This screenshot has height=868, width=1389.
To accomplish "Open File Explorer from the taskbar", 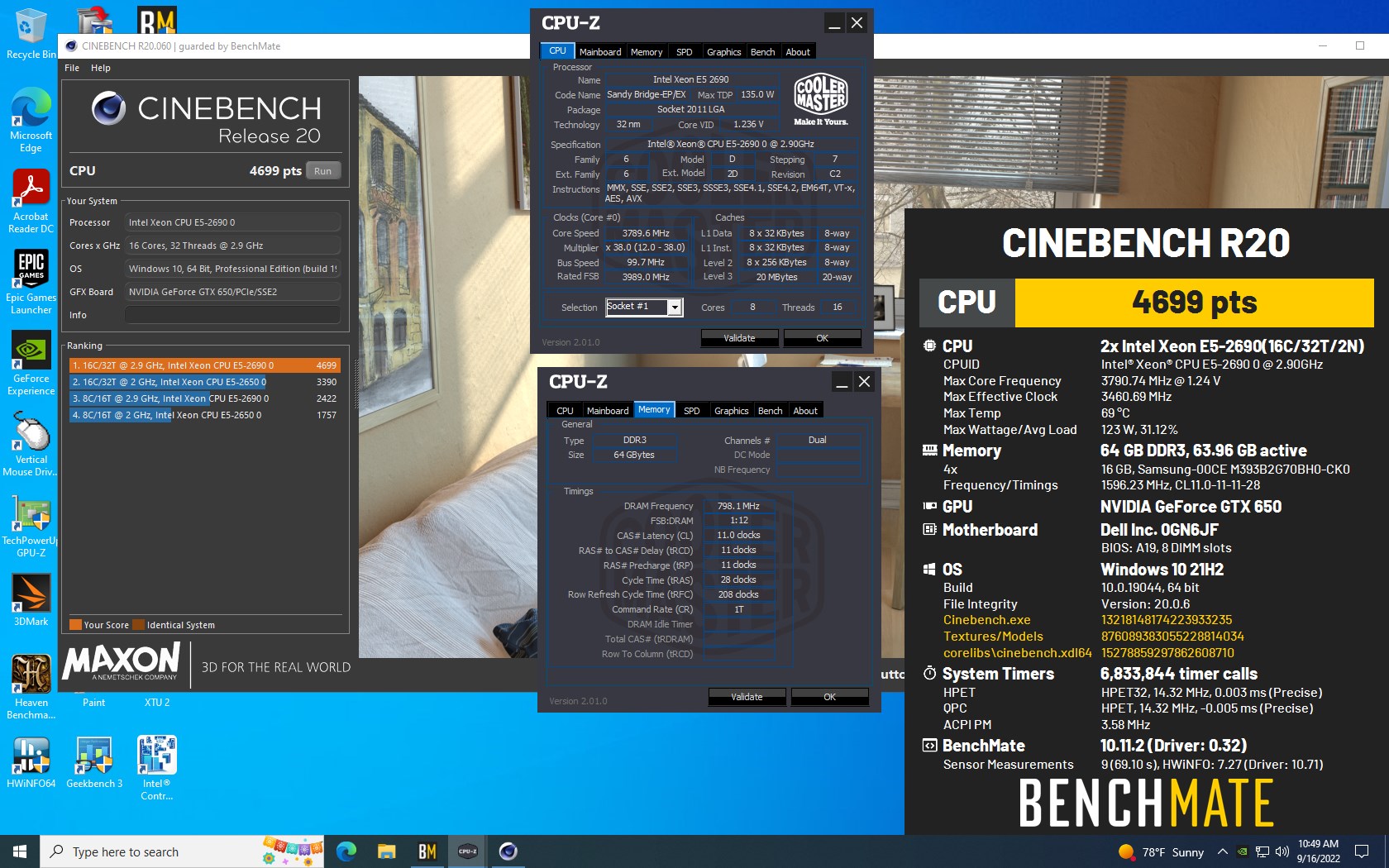I will tap(386, 851).
